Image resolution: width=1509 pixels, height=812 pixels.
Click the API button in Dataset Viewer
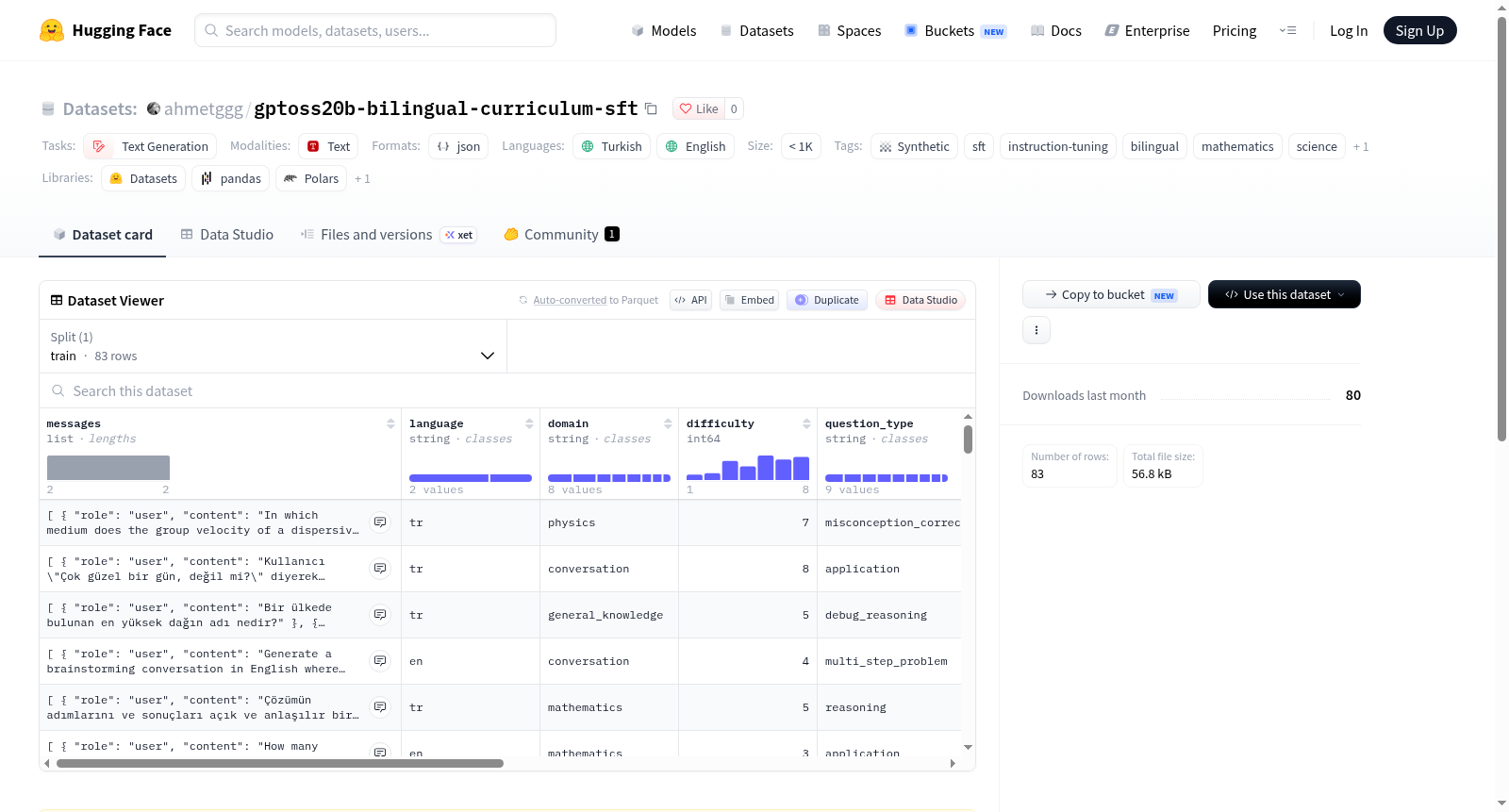point(690,300)
